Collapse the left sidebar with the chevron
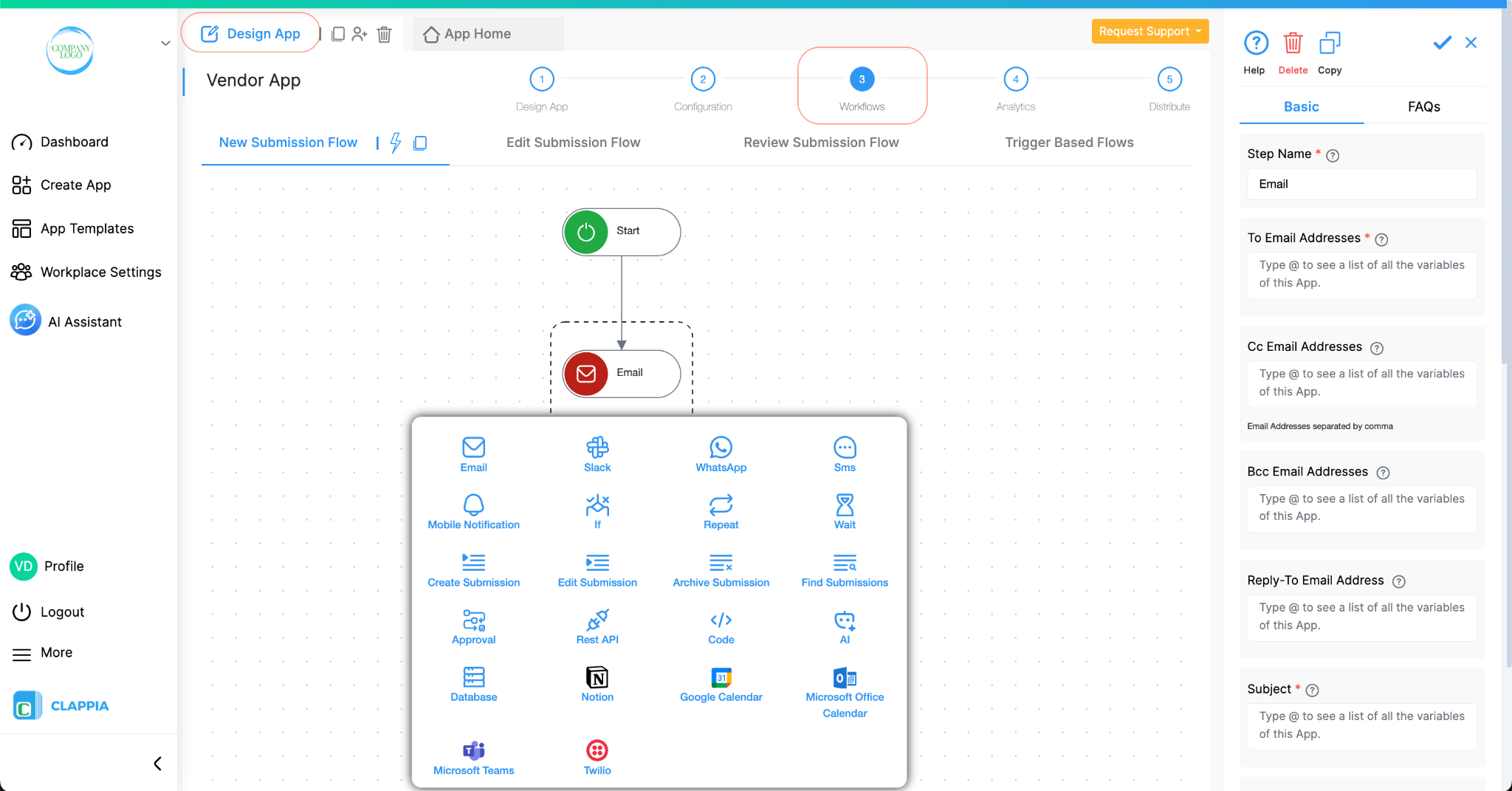 tap(157, 764)
